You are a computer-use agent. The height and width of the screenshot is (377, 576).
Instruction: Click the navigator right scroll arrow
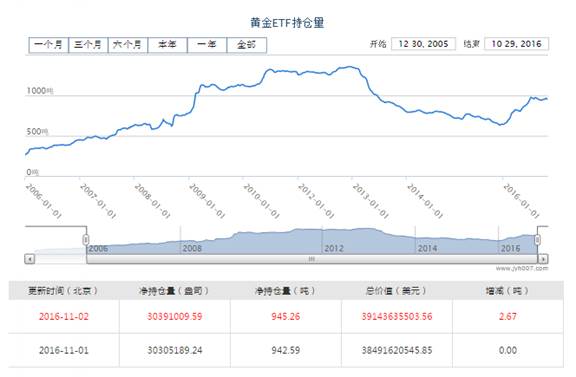click(x=543, y=259)
